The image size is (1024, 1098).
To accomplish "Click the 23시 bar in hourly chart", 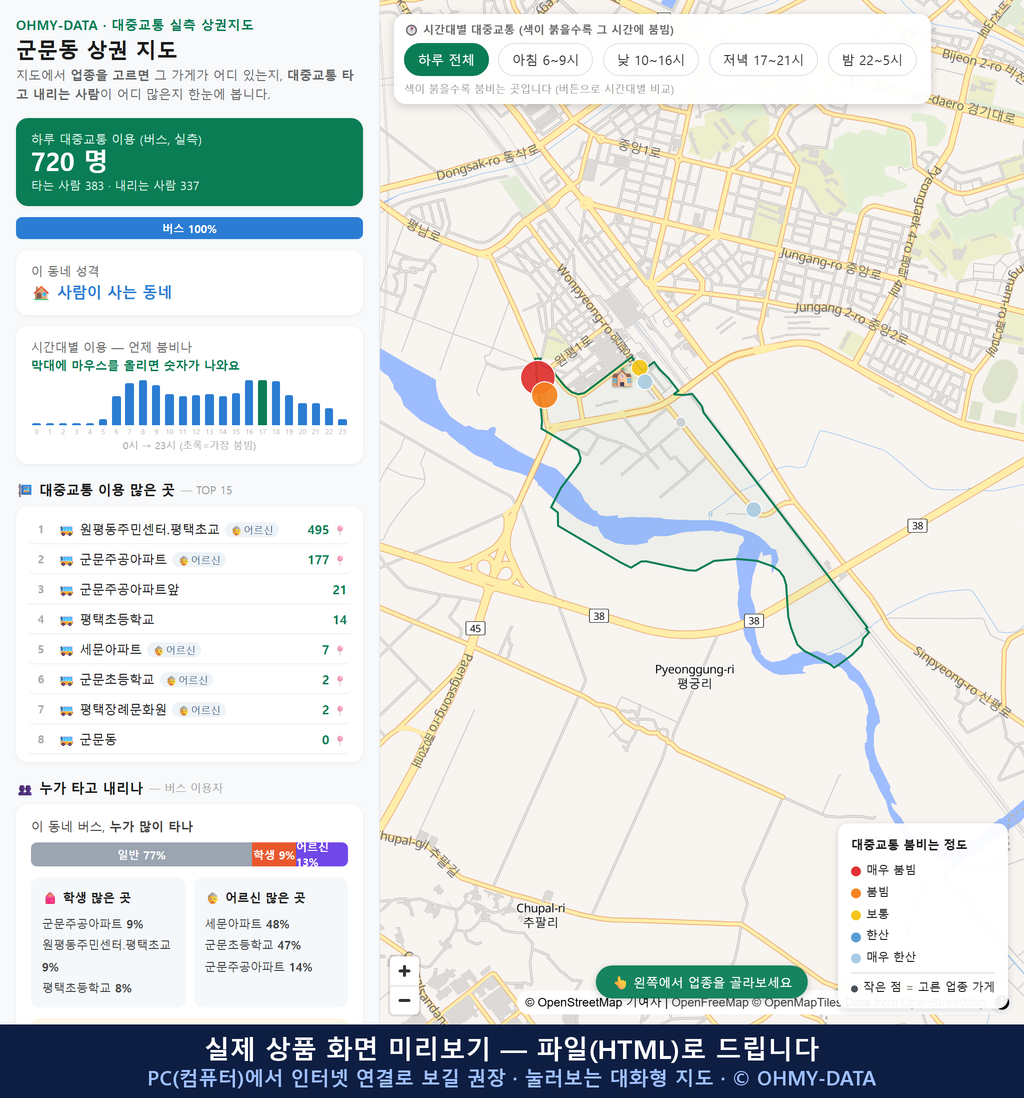I will 343,422.
